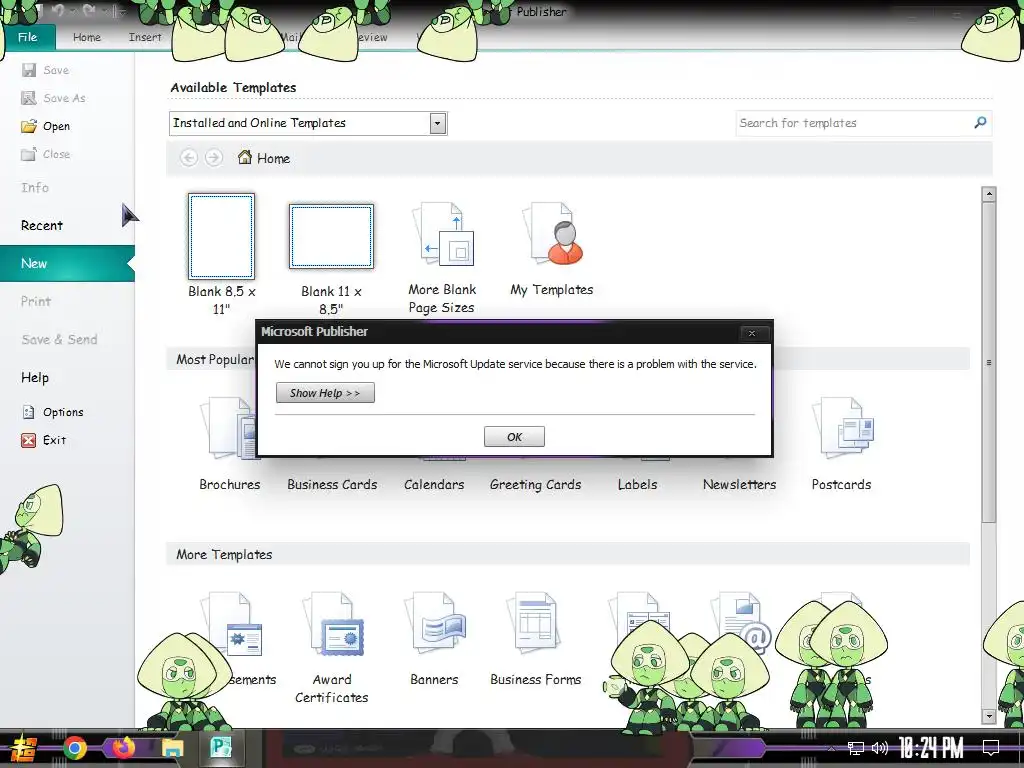The width and height of the screenshot is (1024, 768).
Task: Click the template list scrollbar thumb
Action: pyautogui.click(x=989, y=362)
